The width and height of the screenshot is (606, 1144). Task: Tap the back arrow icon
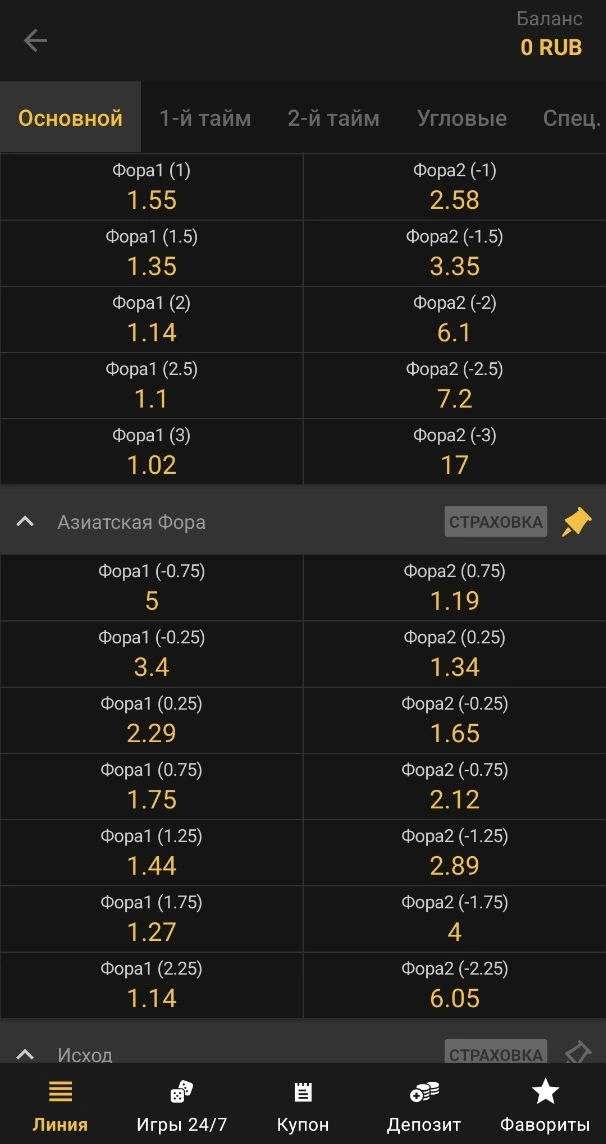pos(35,40)
